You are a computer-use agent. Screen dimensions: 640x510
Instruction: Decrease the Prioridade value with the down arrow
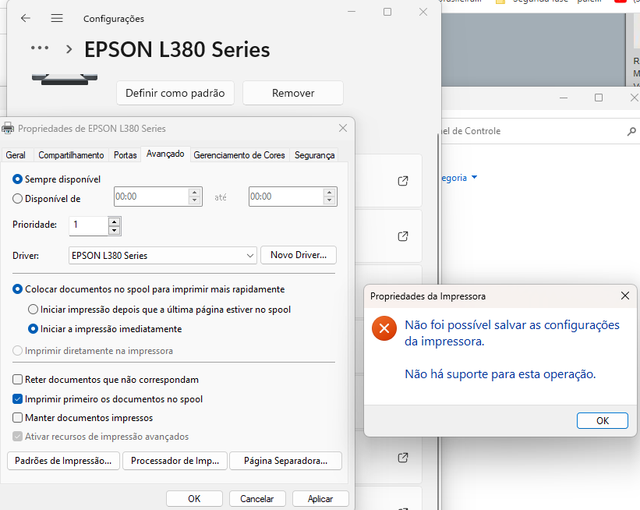(114, 231)
